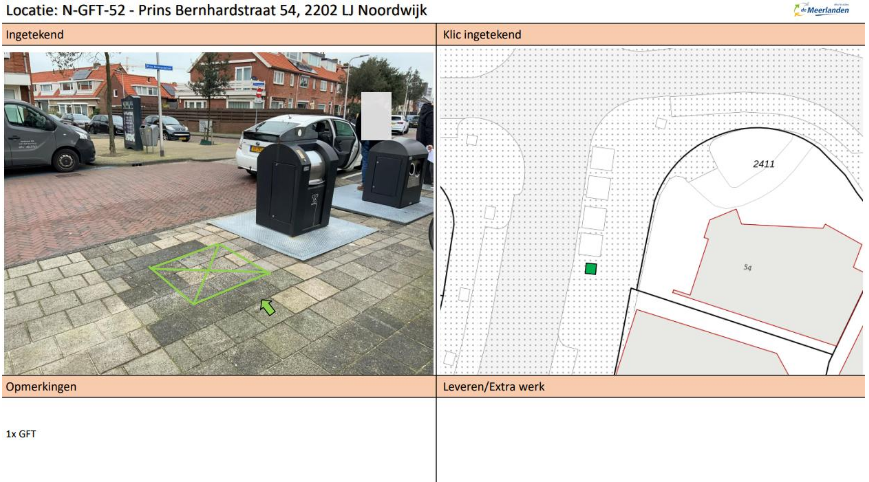Click the house number '54' on map
Screen dimensions: 869x482
coord(747,268)
